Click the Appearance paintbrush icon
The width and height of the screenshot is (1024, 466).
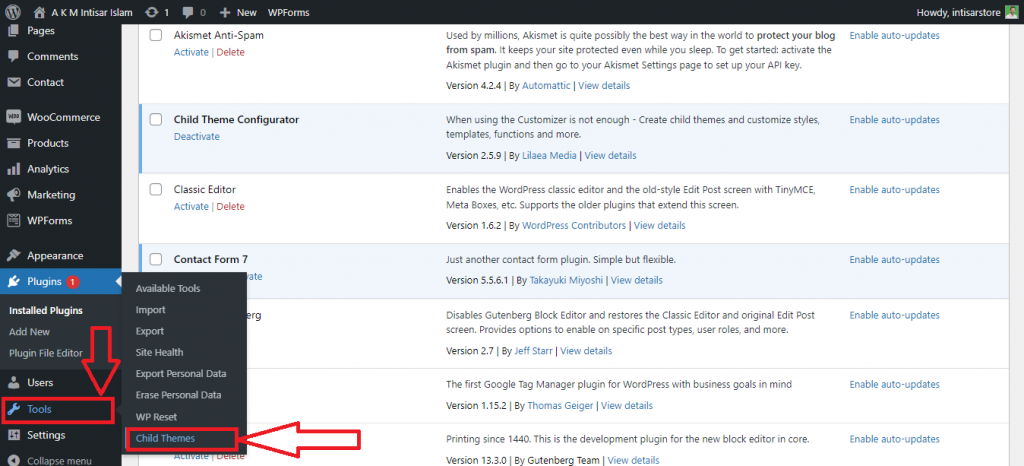14,256
